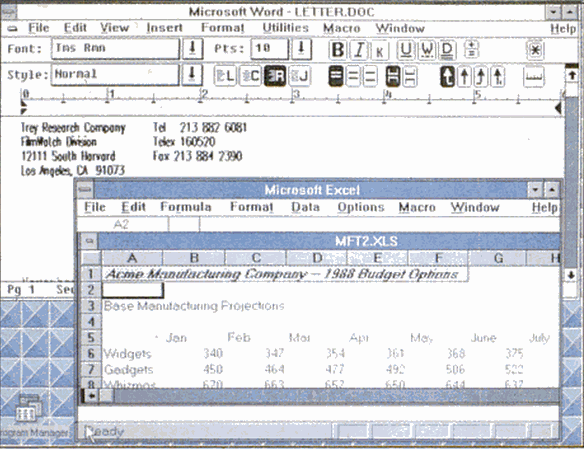Select open paragraph spacing icon

(410, 76)
